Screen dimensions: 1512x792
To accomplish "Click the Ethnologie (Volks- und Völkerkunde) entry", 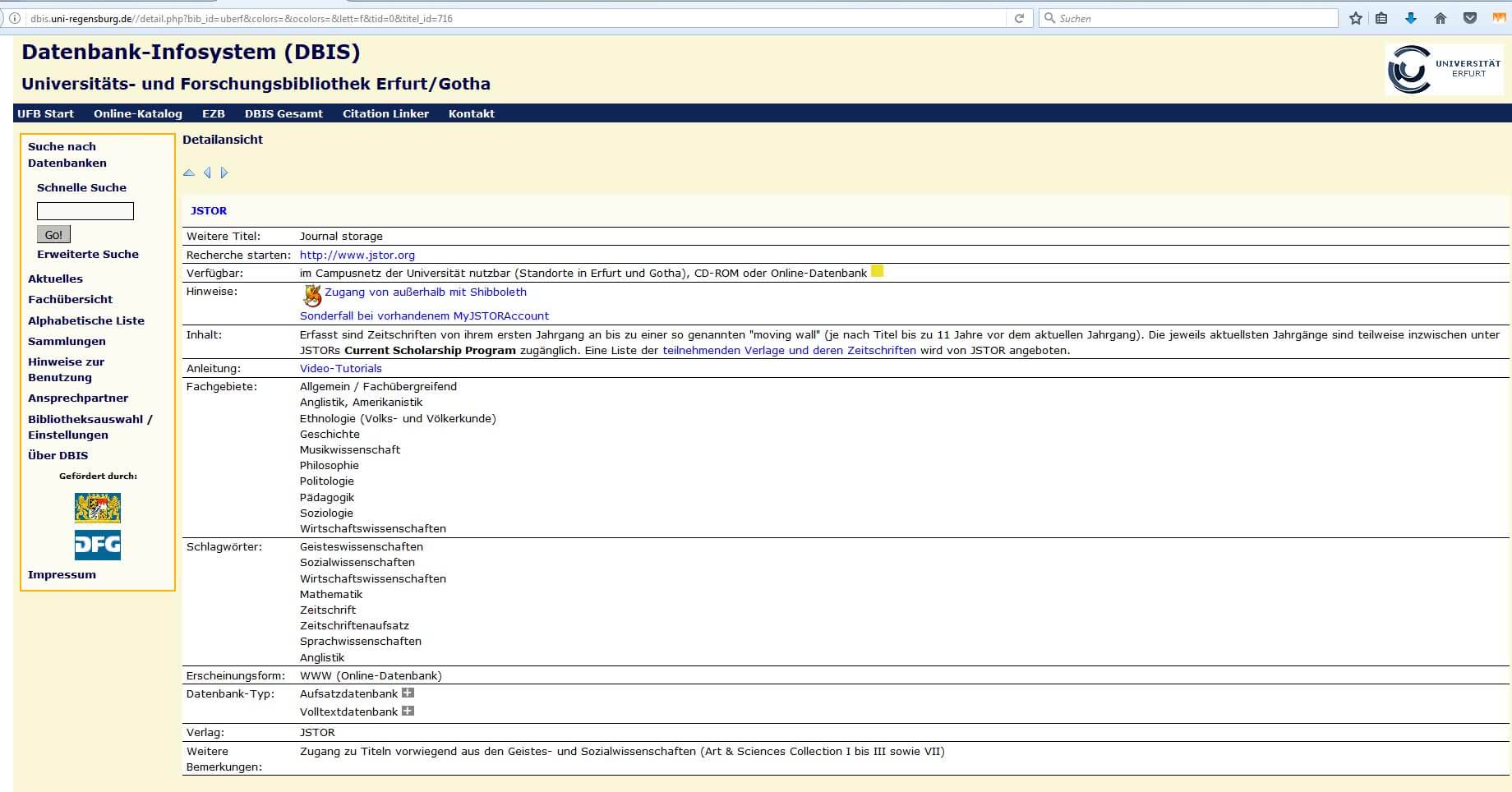I will click(398, 418).
